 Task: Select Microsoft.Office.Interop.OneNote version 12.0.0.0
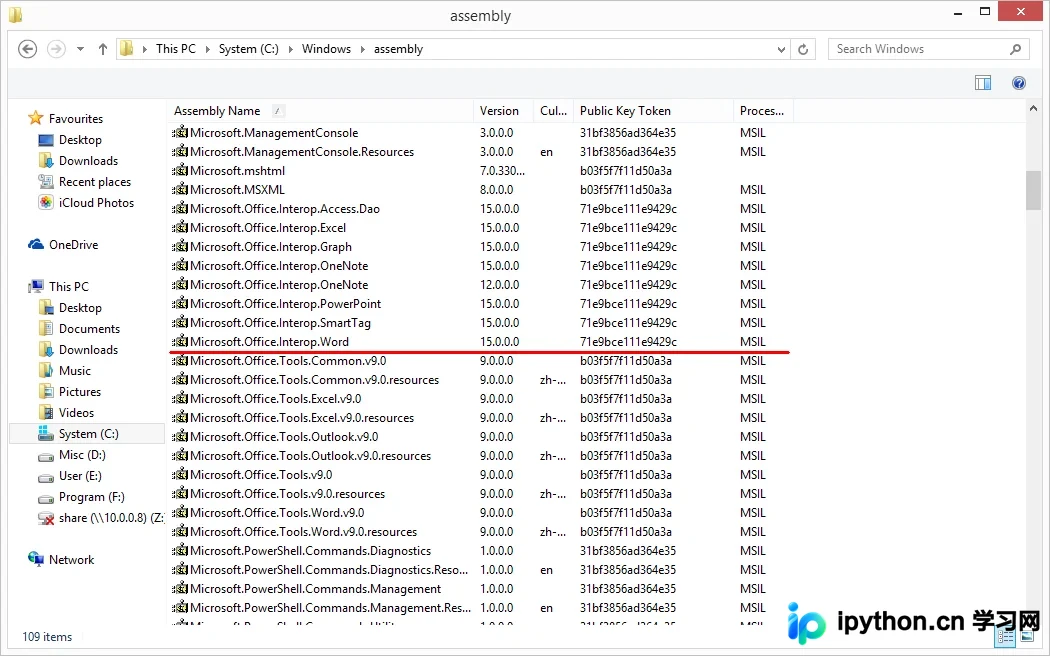pos(279,284)
